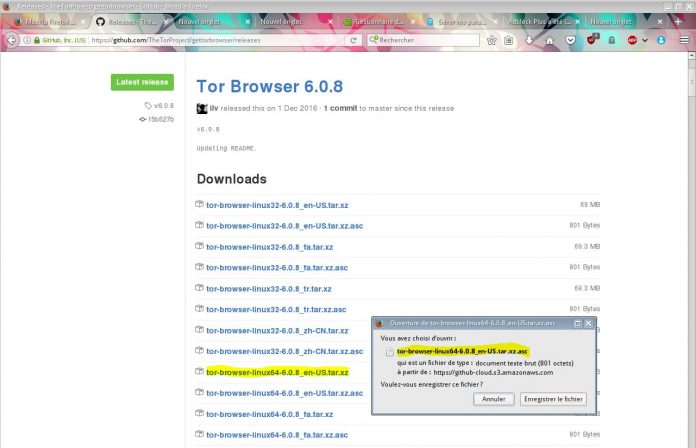This screenshot has width=696, height=448.
Task: Click package icon beside linux64 fa.tar.xz
Action: pyautogui.click(x=199, y=413)
